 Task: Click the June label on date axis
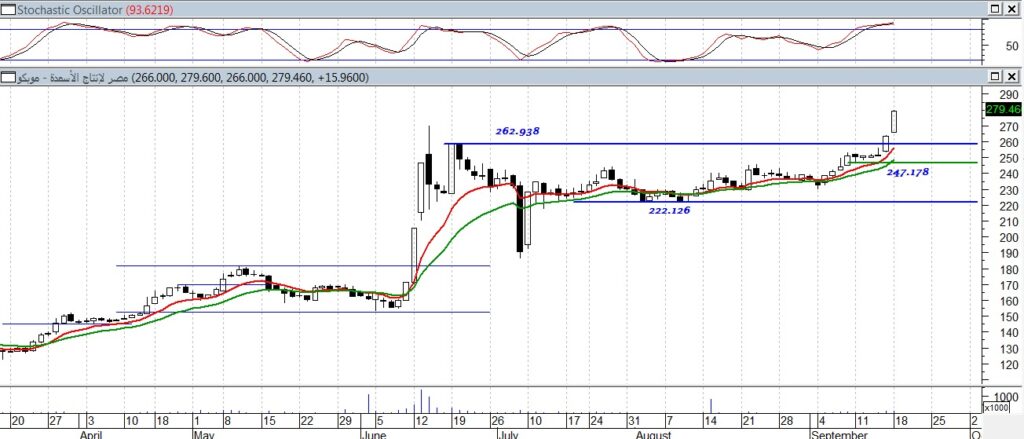click(374, 435)
